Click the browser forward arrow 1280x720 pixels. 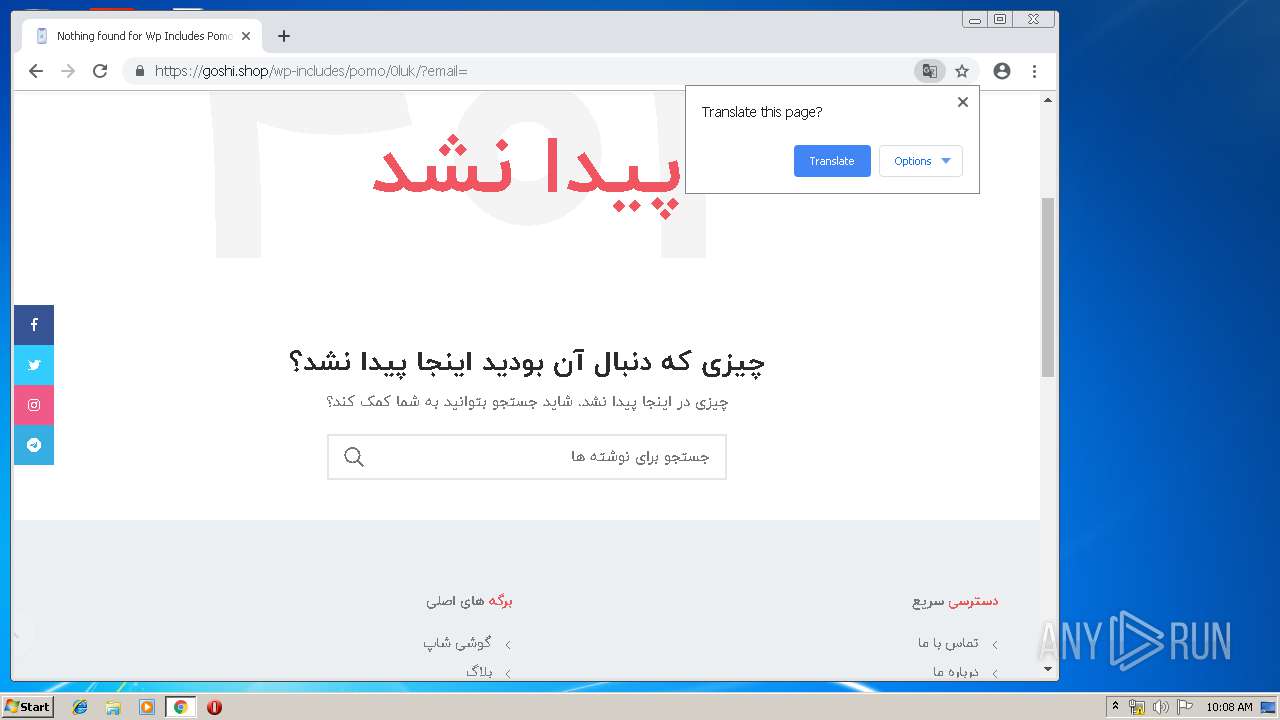coord(68,71)
